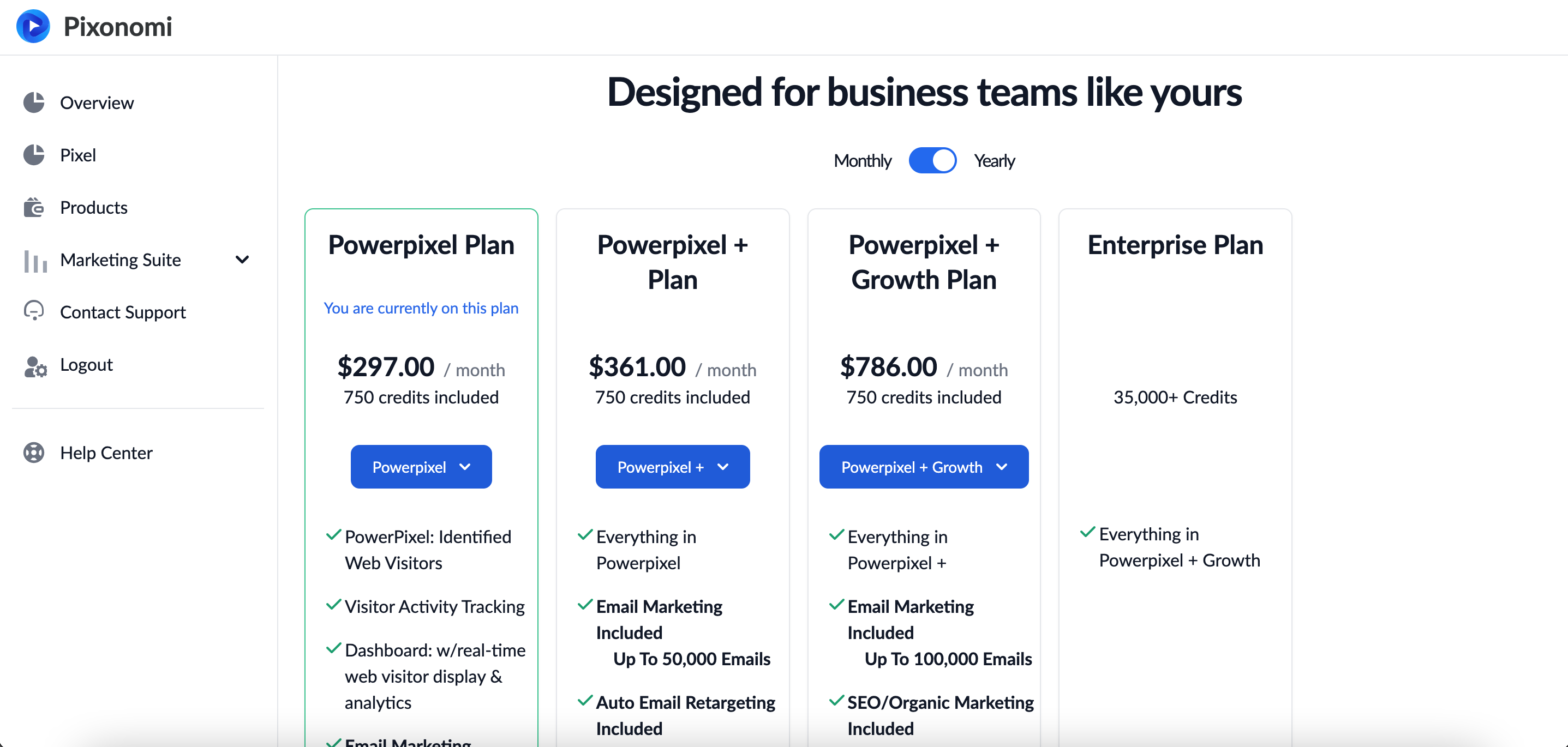Open the Contact Support menu item

(x=123, y=312)
